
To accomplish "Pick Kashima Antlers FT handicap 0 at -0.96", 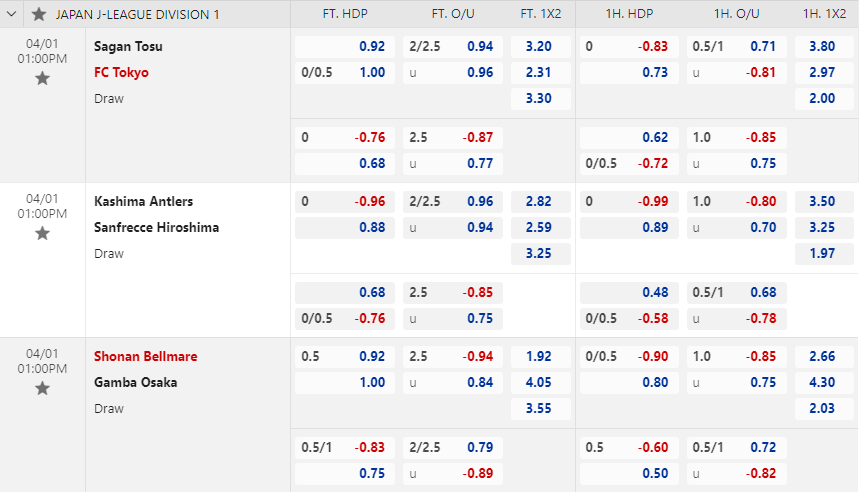I will [x=345, y=202].
